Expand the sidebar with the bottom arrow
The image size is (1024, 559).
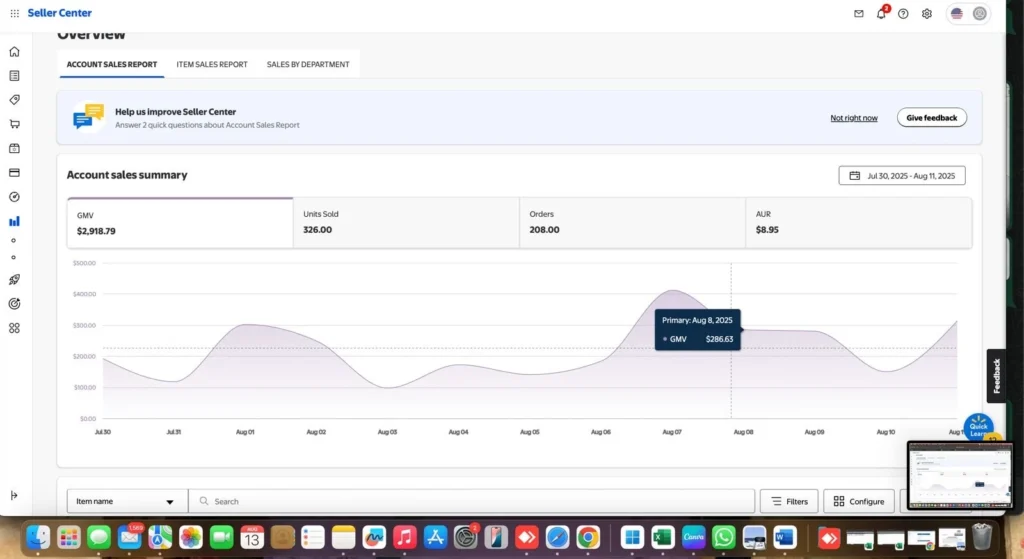14,495
